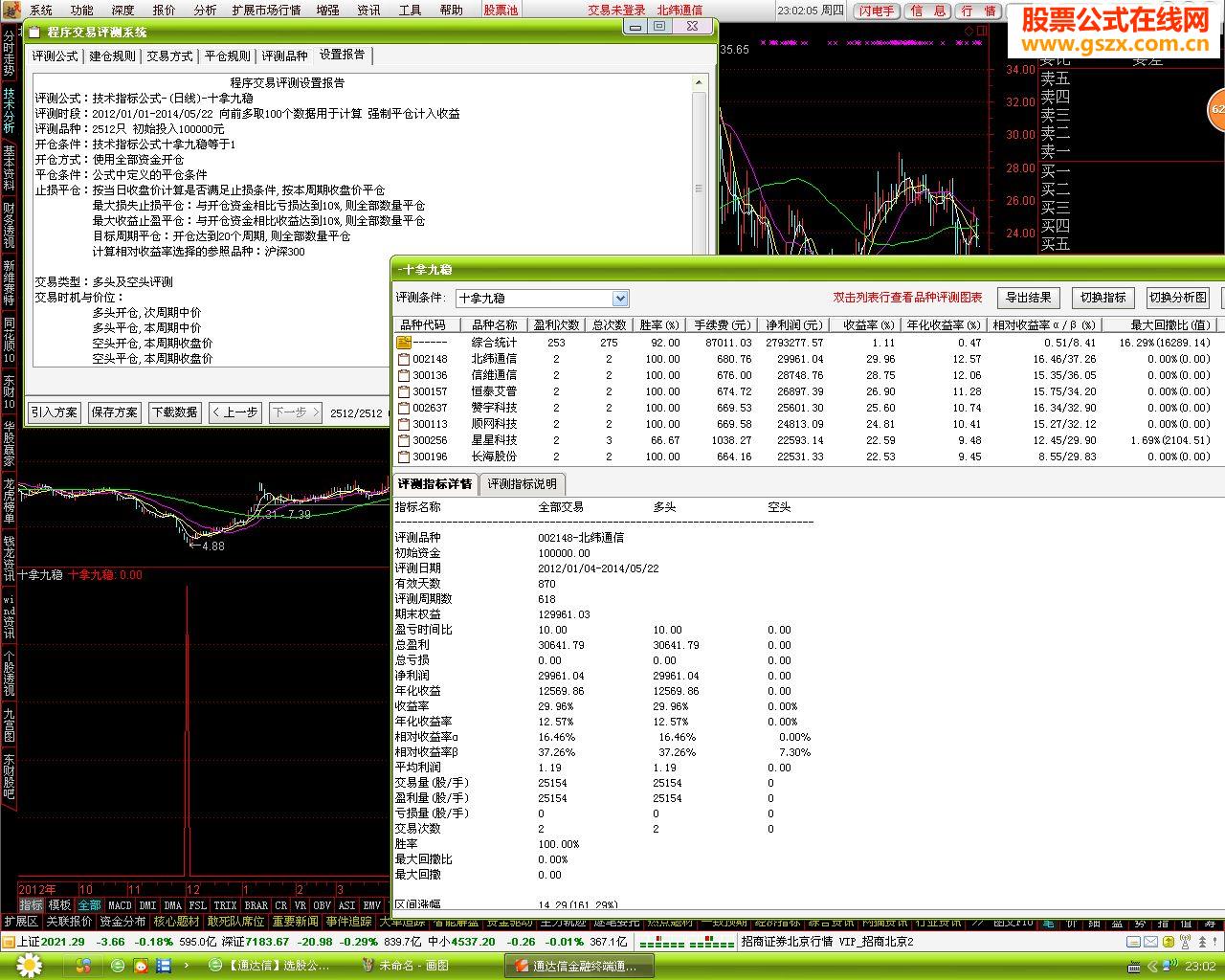Image resolution: width=1225 pixels, height=980 pixels.
Task: Sort by the 胜率(%) column header
Action: [x=658, y=325]
